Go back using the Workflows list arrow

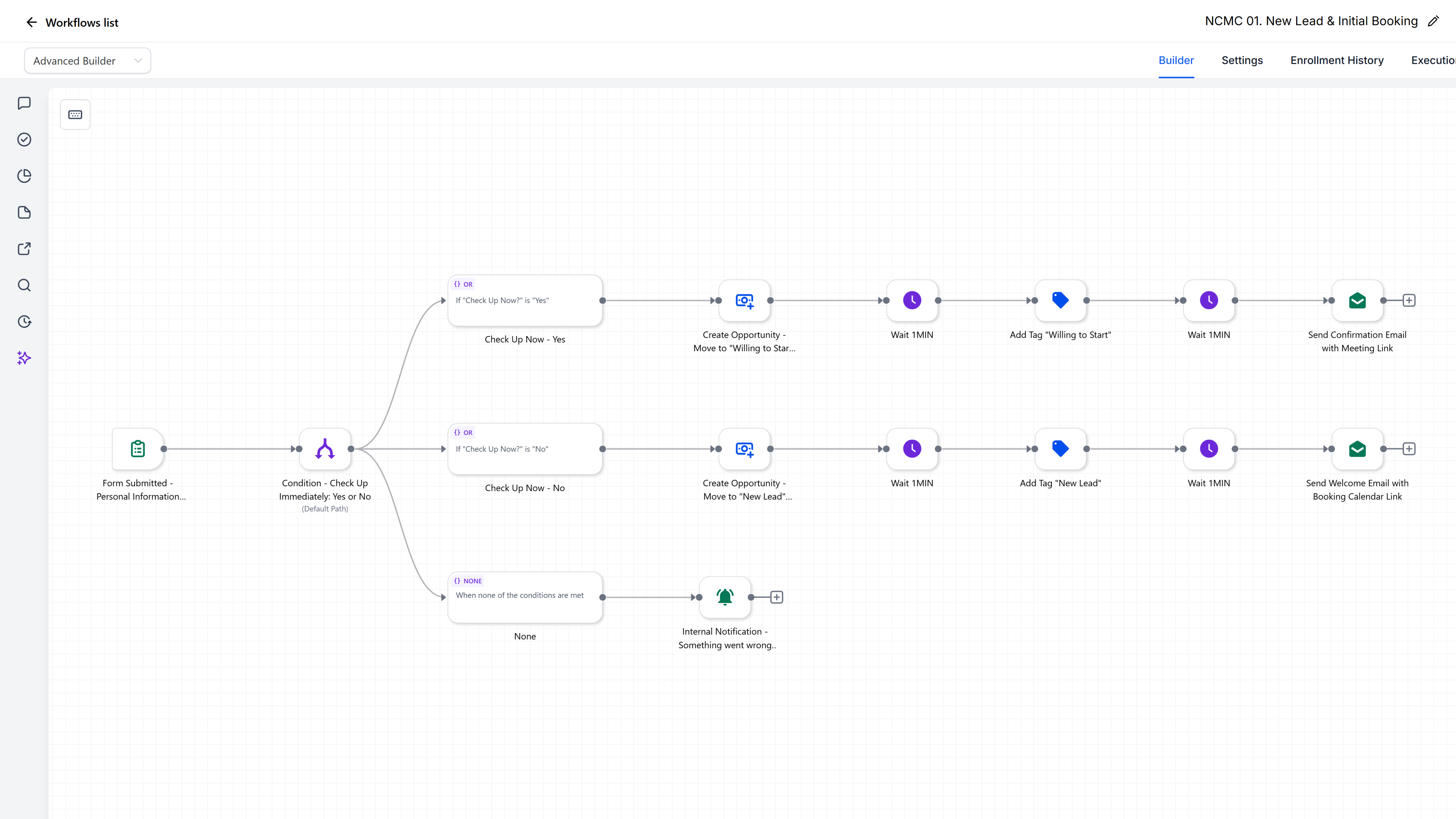pos(32,23)
